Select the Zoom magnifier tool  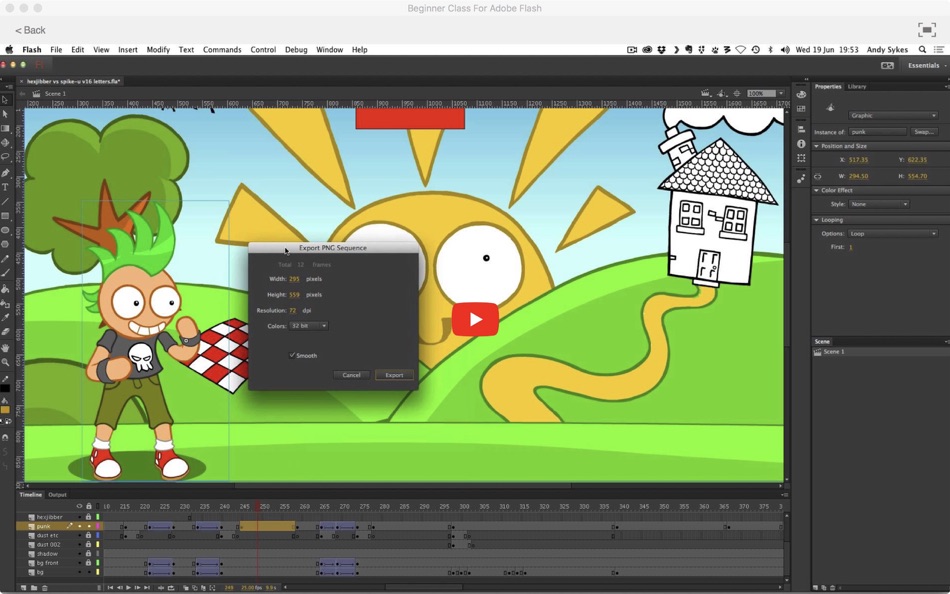pos(5,362)
